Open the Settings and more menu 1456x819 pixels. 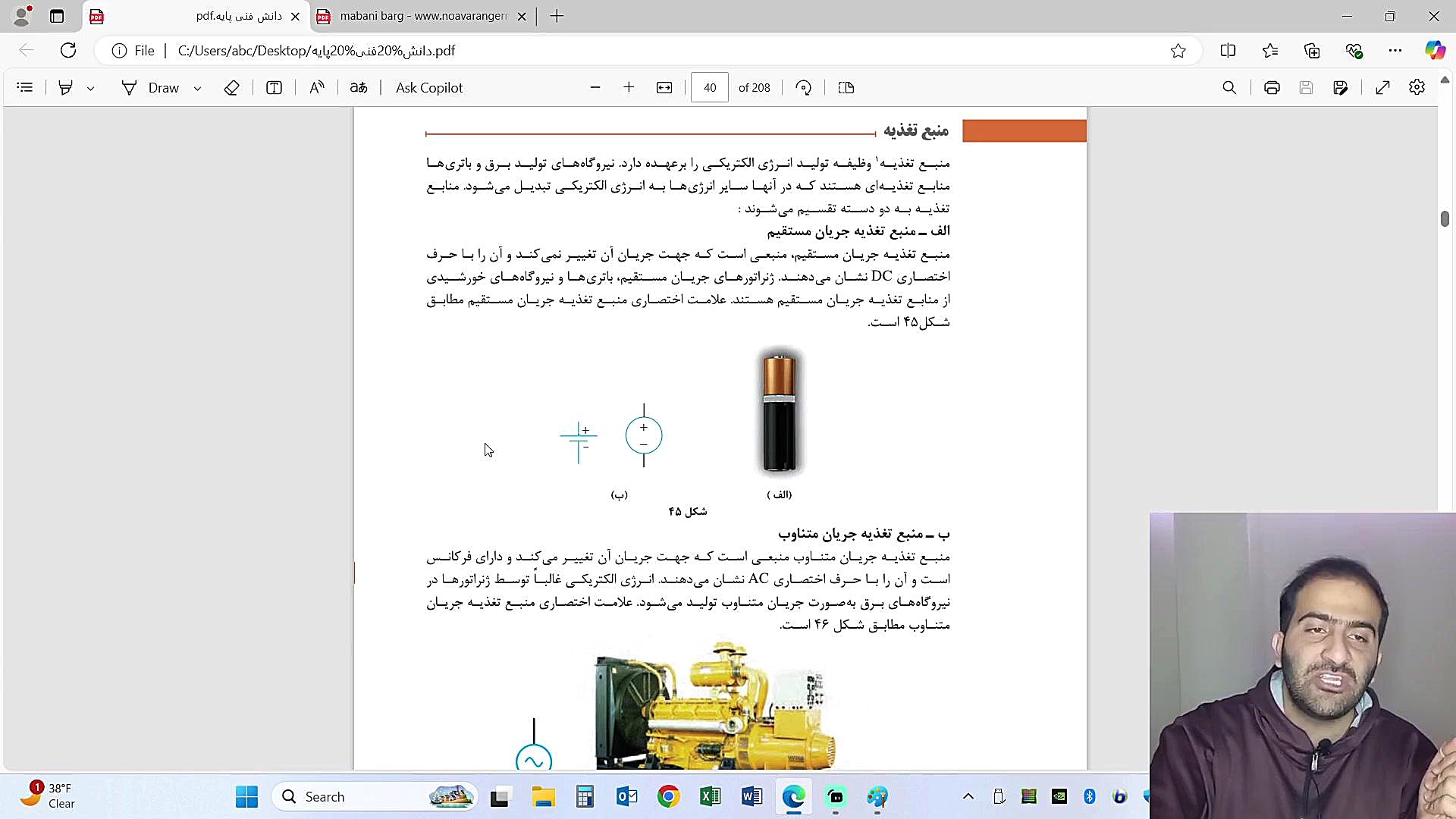tap(1395, 51)
